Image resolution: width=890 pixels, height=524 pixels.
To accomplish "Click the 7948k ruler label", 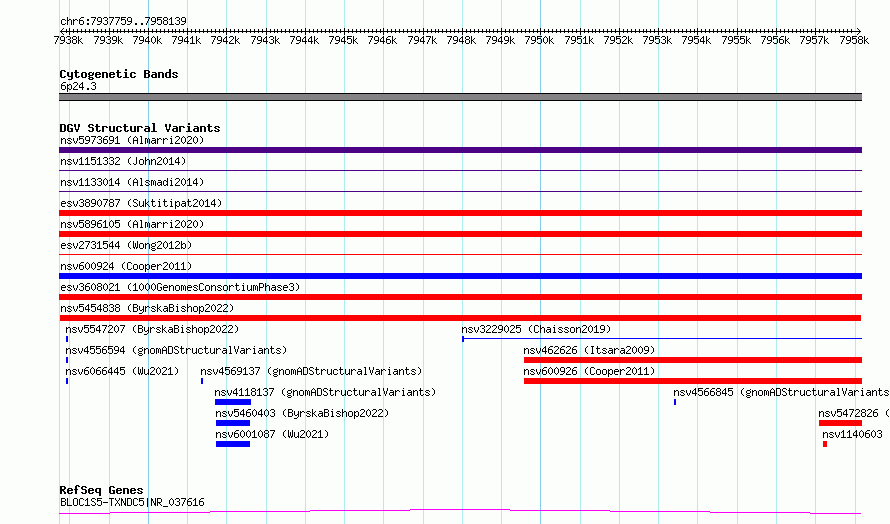I will point(461,40).
